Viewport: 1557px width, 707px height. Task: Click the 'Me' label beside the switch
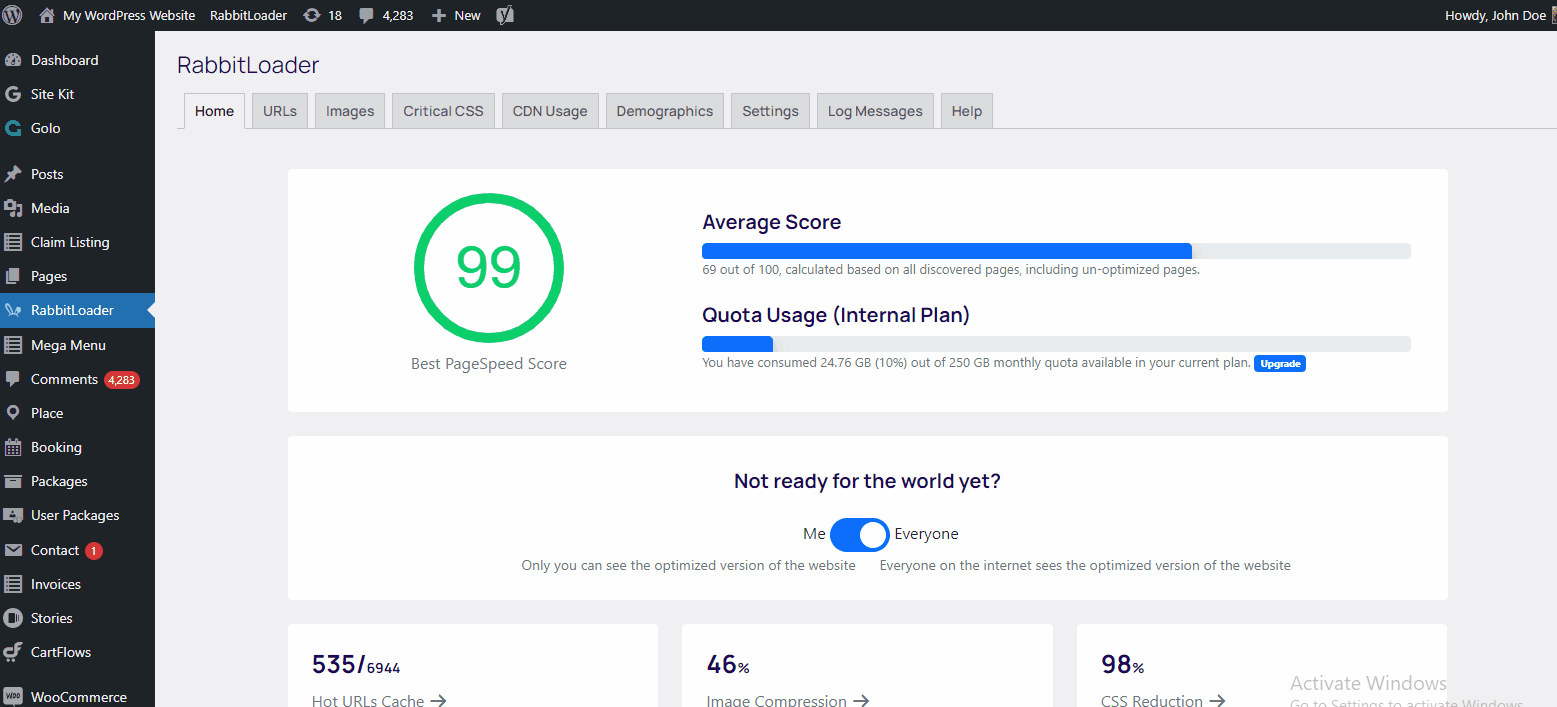pos(814,534)
